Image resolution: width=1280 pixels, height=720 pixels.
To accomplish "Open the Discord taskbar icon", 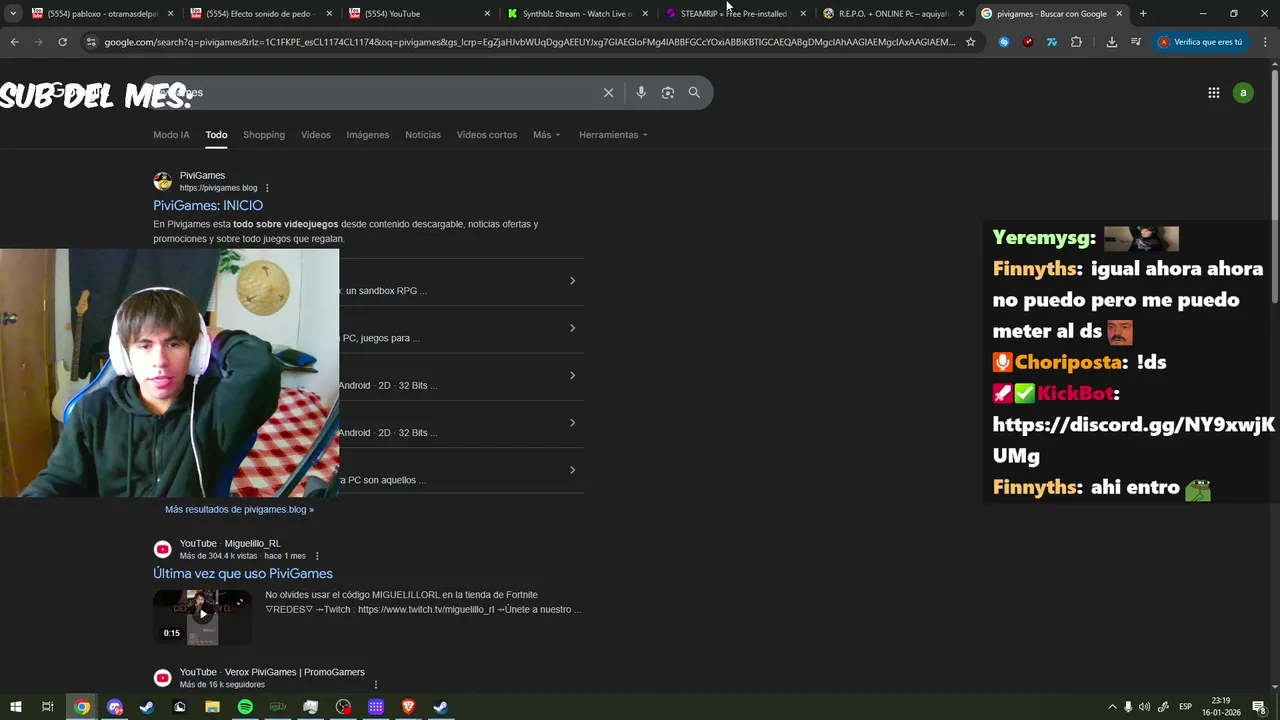I will (x=115, y=707).
